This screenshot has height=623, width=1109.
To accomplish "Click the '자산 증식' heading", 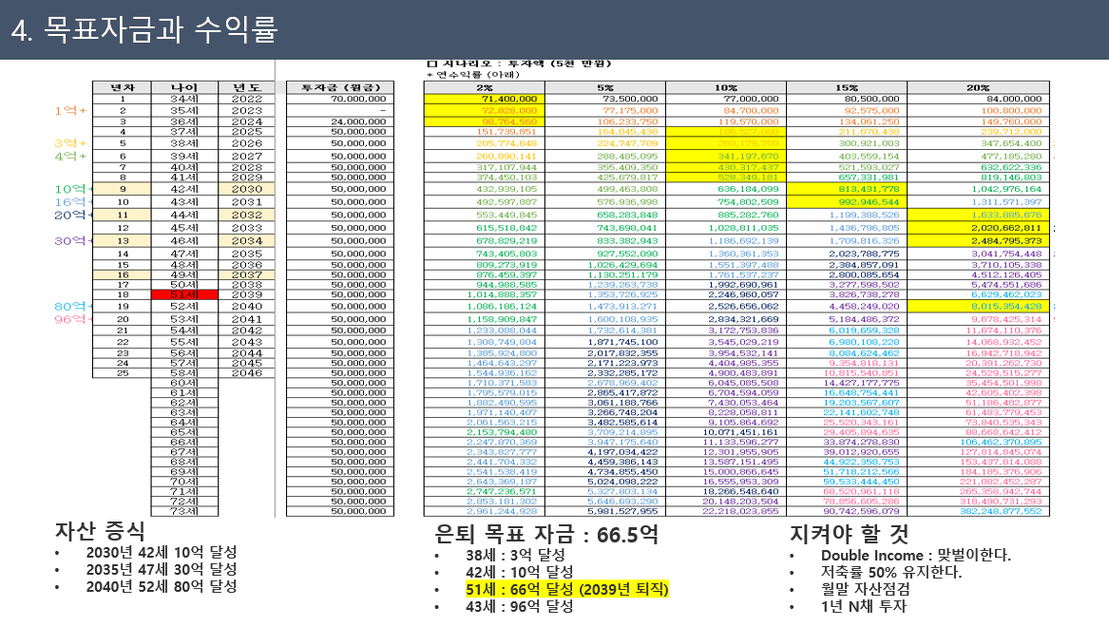I will tap(100, 531).
